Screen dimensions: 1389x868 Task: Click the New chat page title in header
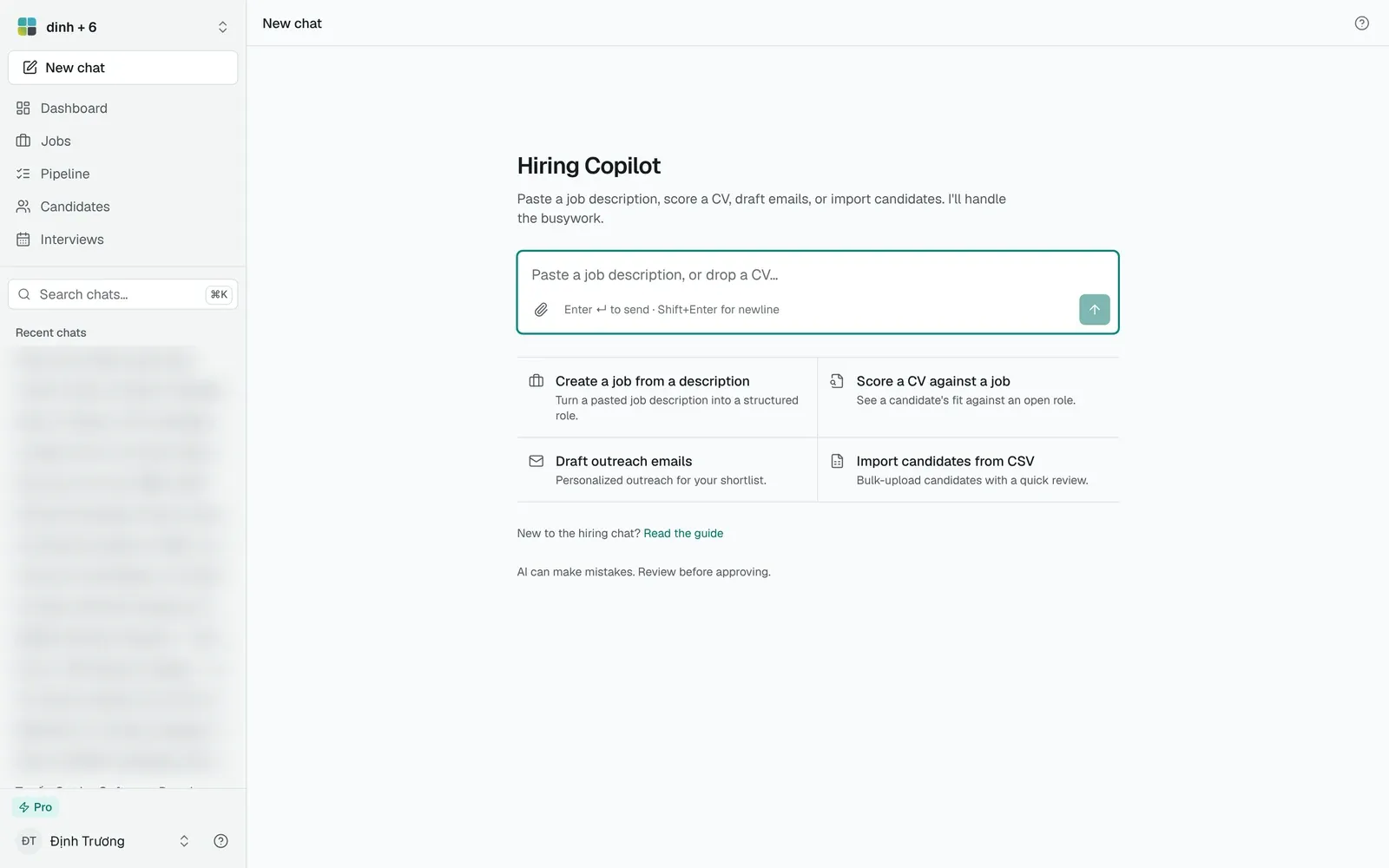tap(292, 23)
